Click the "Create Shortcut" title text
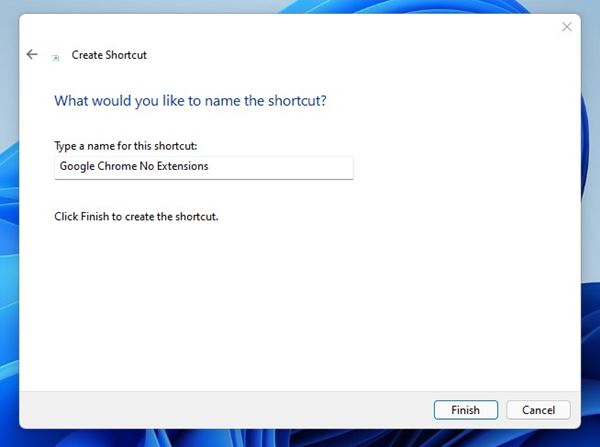 click(x=109, y=55)
